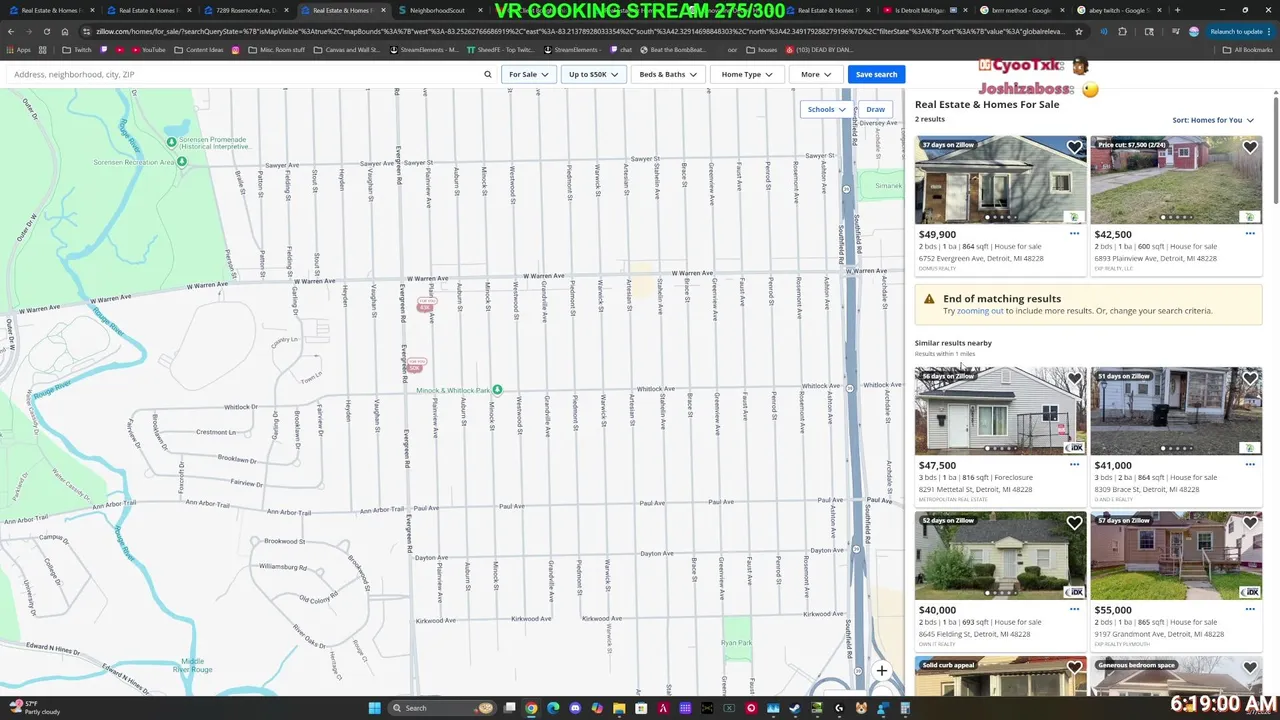Change the Sort: Homes for You order

pos(1213,120)
